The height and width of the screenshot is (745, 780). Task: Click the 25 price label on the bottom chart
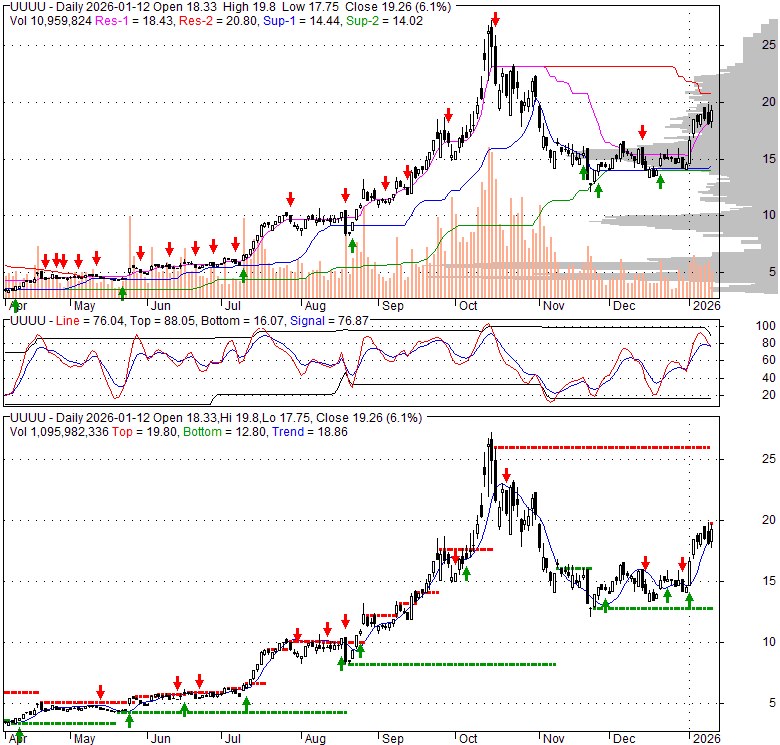(x=769, y=459)
